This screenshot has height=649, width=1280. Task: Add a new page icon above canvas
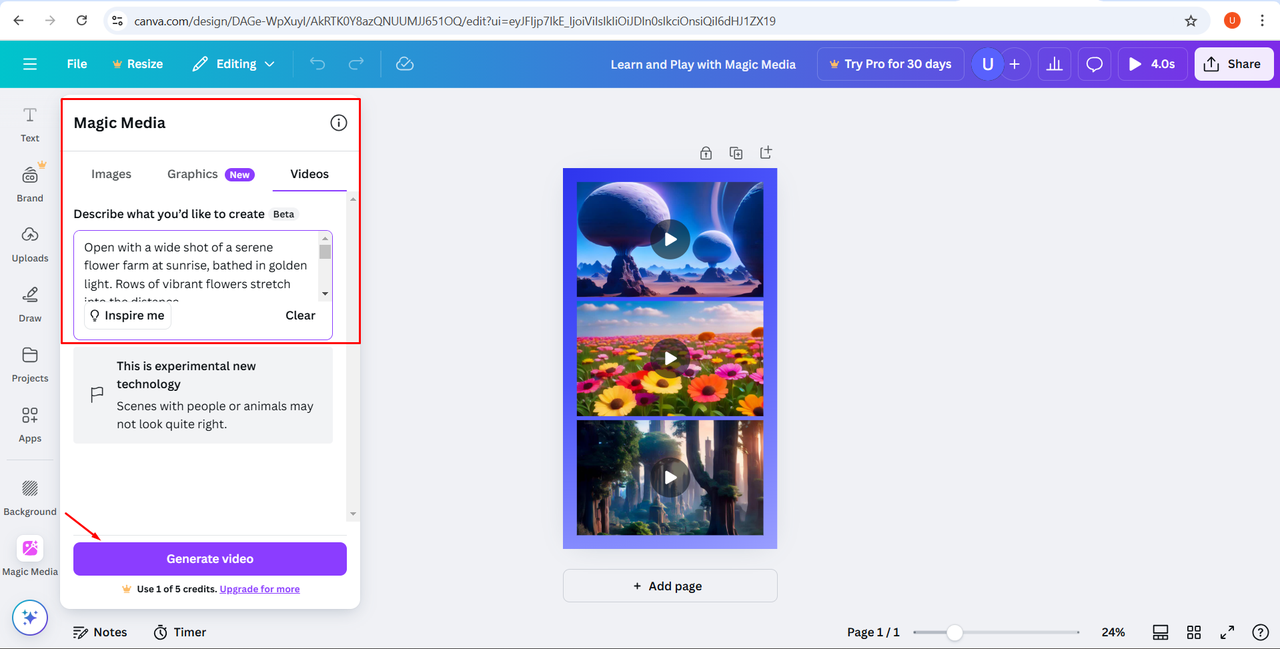coord(766,153)
